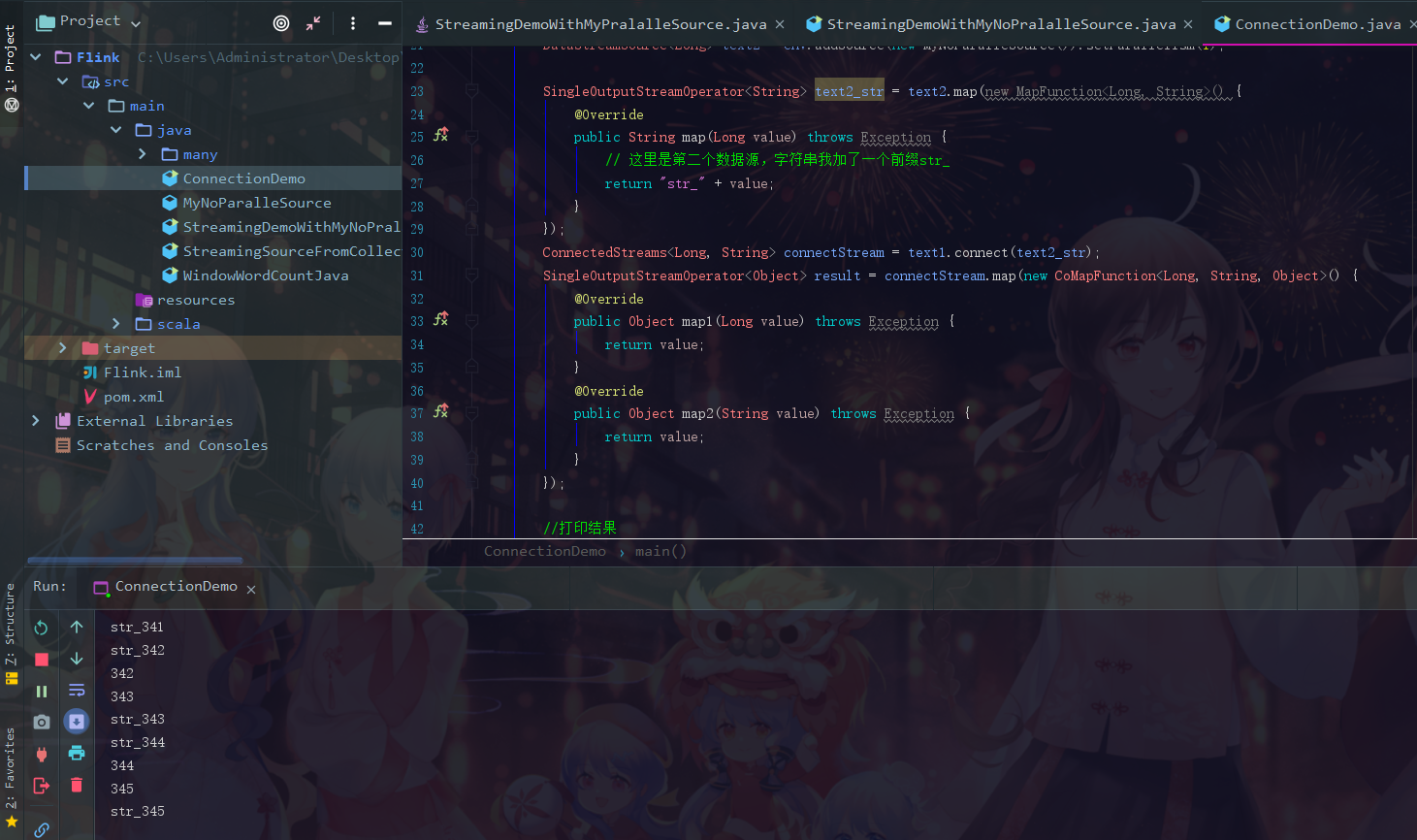Click the implements gutter icon on line 25
Screen dimensions: 1417x840
[x=440, y=135]
